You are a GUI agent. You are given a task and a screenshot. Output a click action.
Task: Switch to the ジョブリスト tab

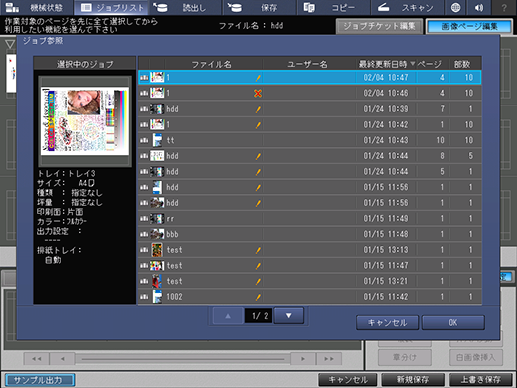112,7
